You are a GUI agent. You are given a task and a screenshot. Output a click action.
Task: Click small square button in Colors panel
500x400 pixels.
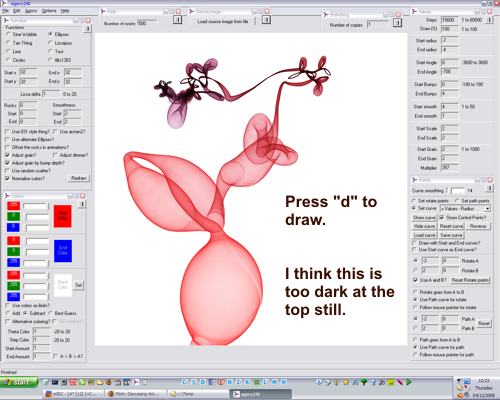pos(82,204)
